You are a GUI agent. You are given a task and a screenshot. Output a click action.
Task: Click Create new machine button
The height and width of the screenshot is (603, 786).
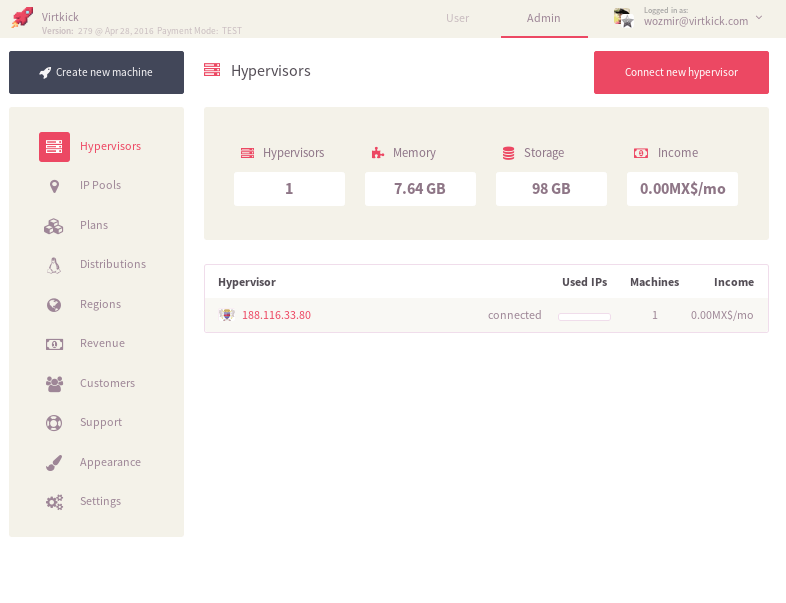pos(96,73)
